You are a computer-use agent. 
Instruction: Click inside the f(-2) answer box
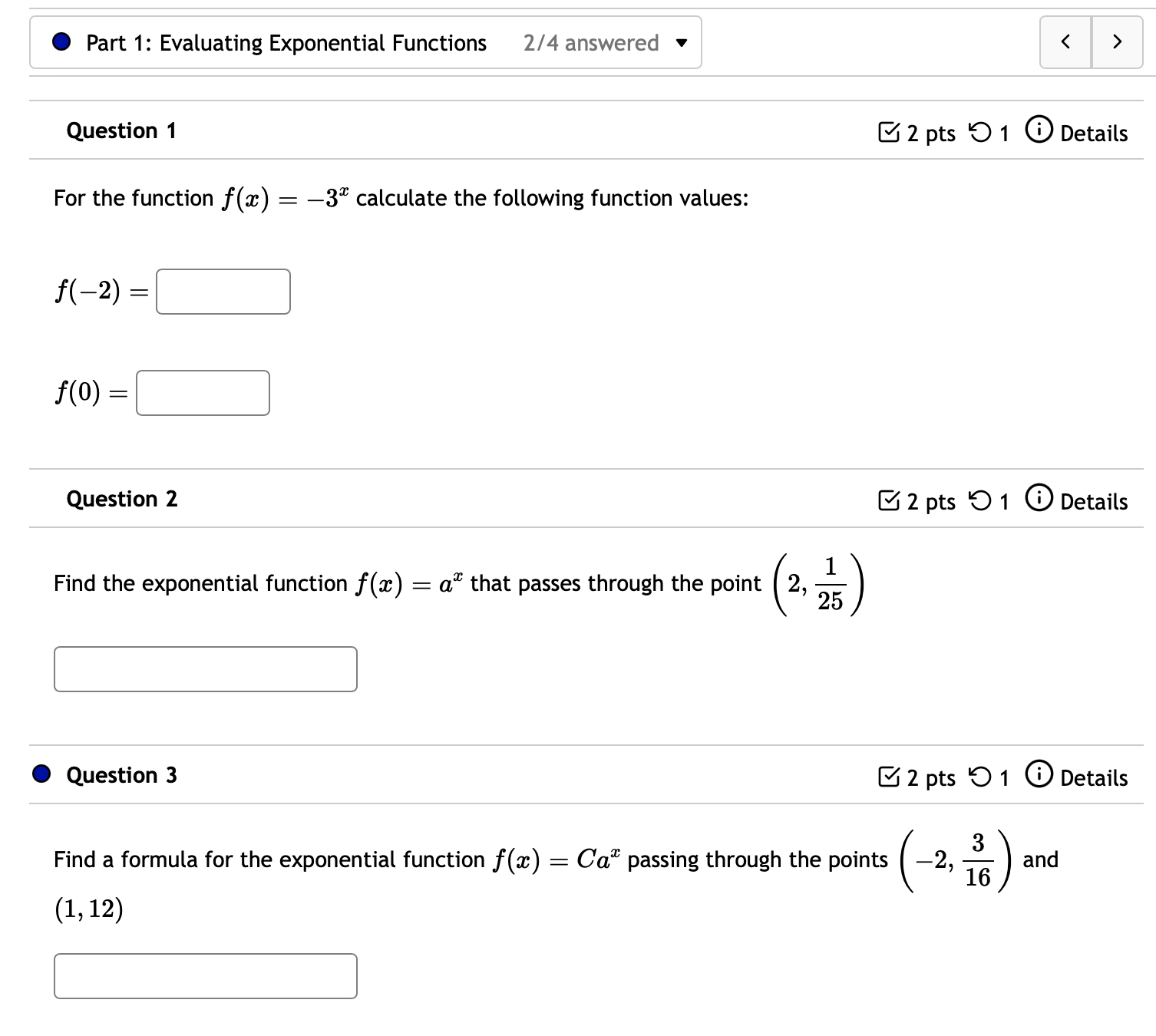(222, 292)
